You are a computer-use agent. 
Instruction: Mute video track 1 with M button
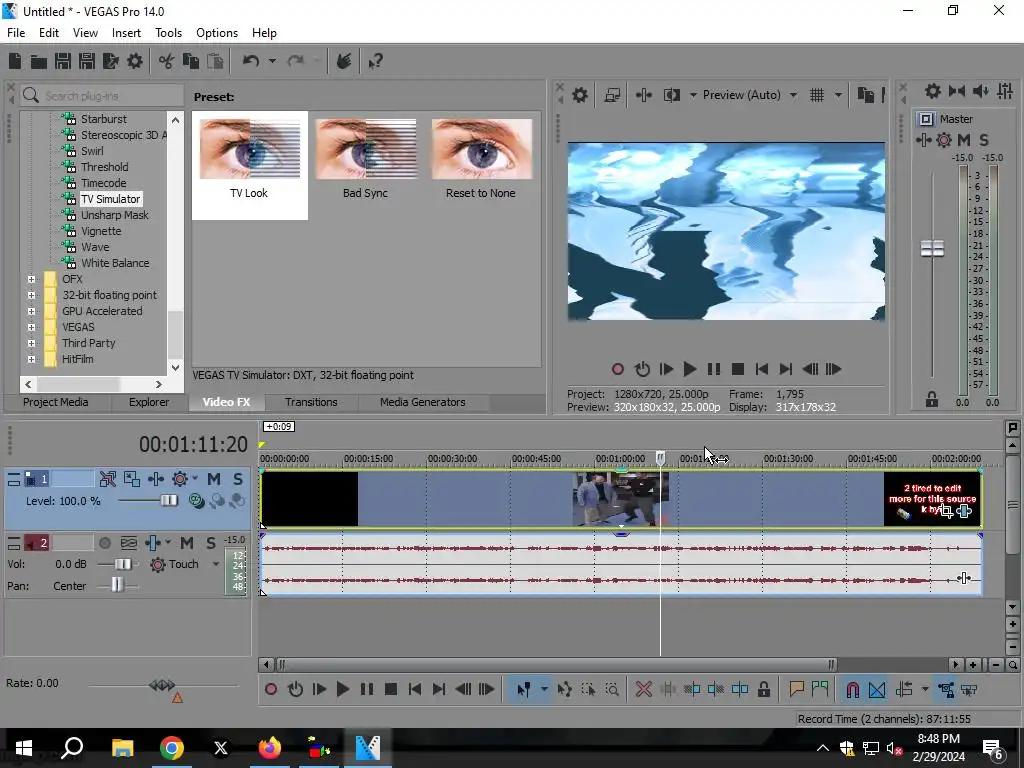(x=214, y=479)
